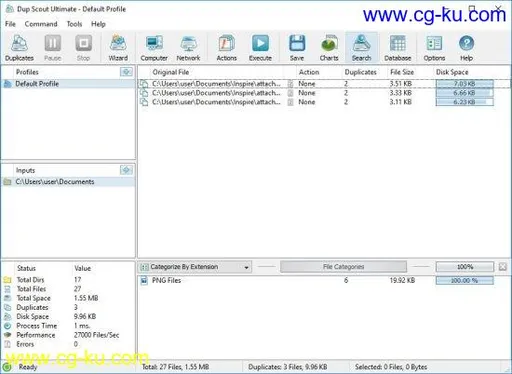Open the Actions toolbar item
Screen dimensions: 512x374
[x=227, y=48]
